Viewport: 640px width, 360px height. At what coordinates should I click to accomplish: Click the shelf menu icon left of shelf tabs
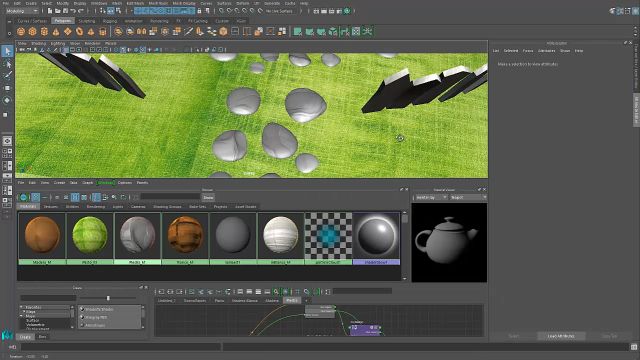9,21
